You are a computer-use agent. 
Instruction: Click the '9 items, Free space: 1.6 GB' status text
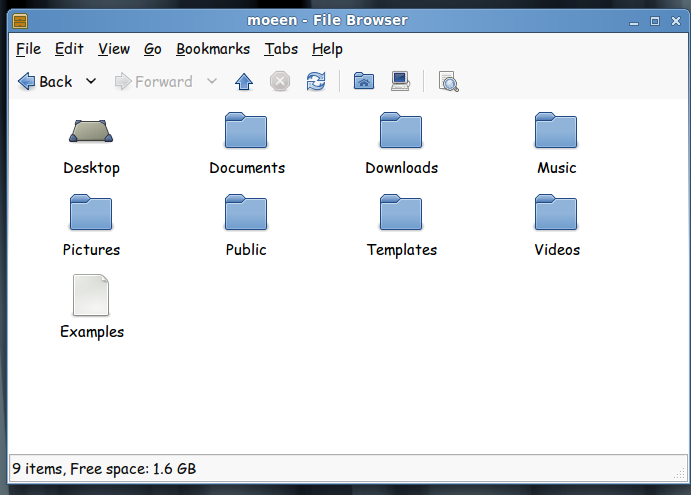pos(104,469)
